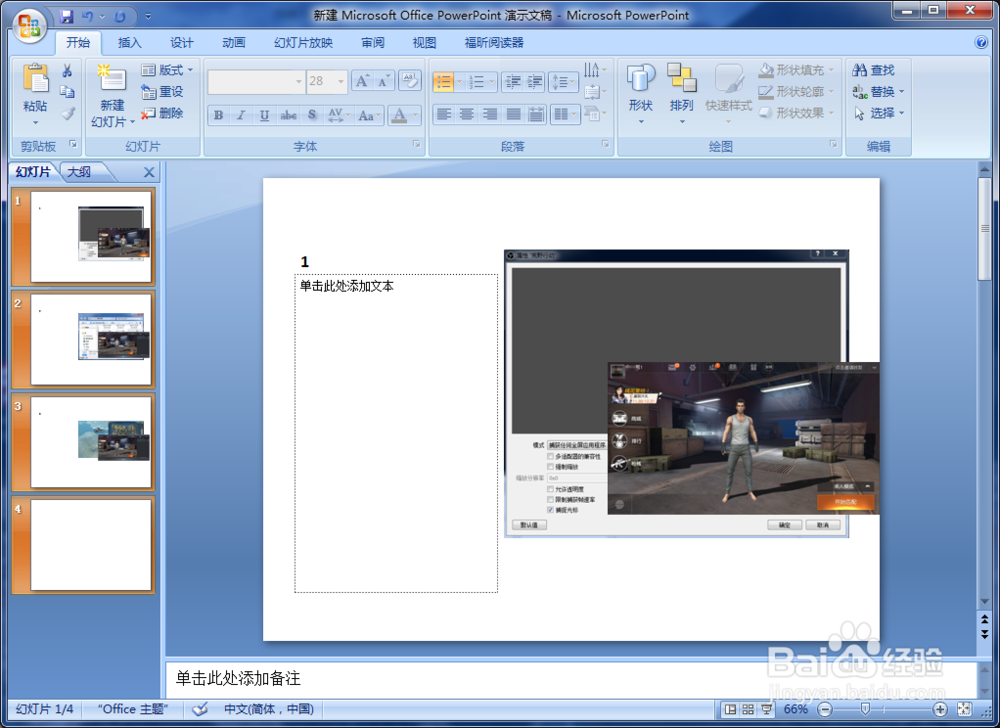Open the Shapes gallery

coord(641,94)
